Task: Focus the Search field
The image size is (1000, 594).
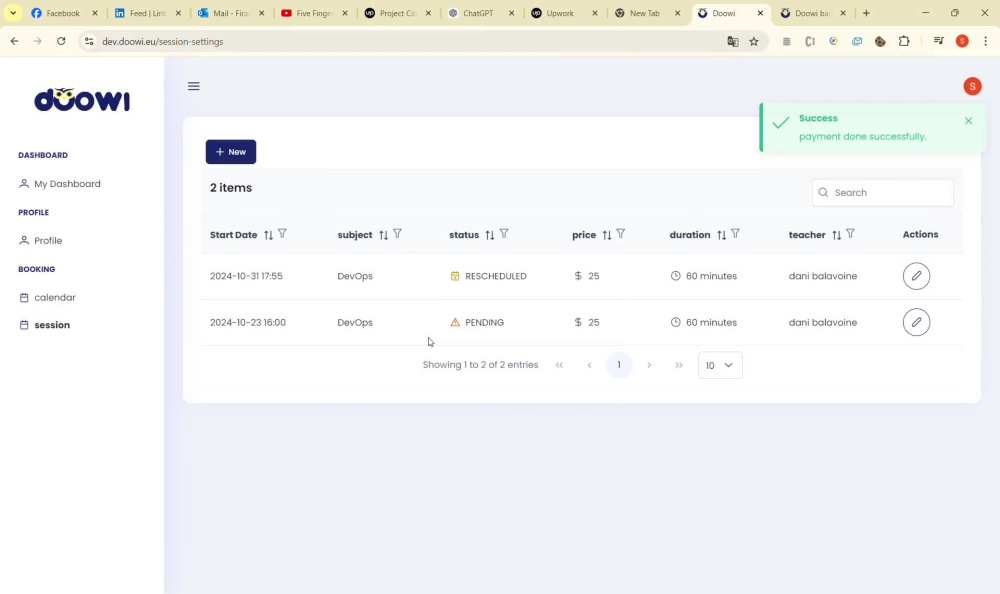Action: (883, 193)
